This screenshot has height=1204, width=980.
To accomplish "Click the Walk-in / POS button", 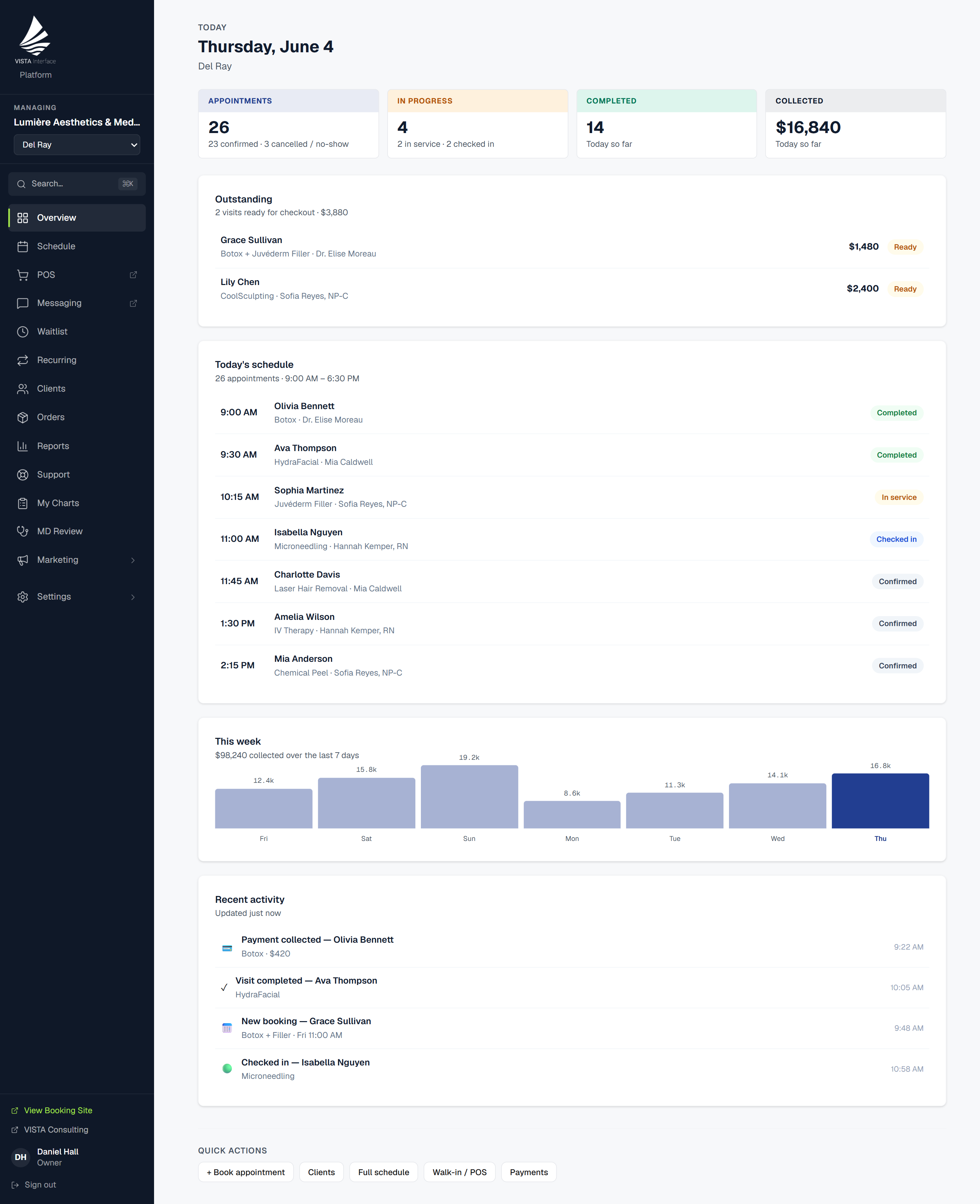I will (x=459, y=1173).
